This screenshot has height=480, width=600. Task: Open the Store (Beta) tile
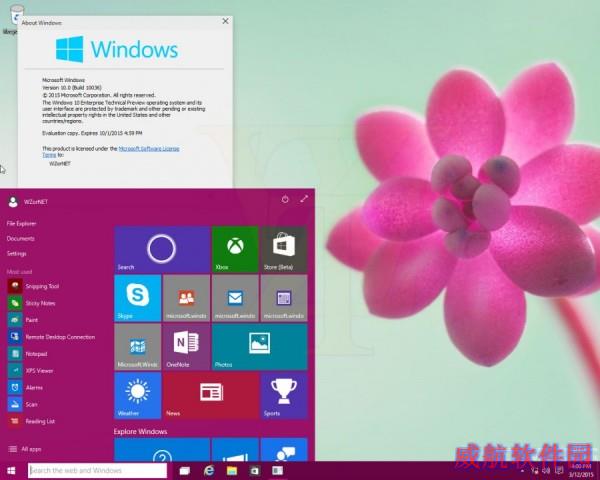pyautogui.click(x=284, y=249)
